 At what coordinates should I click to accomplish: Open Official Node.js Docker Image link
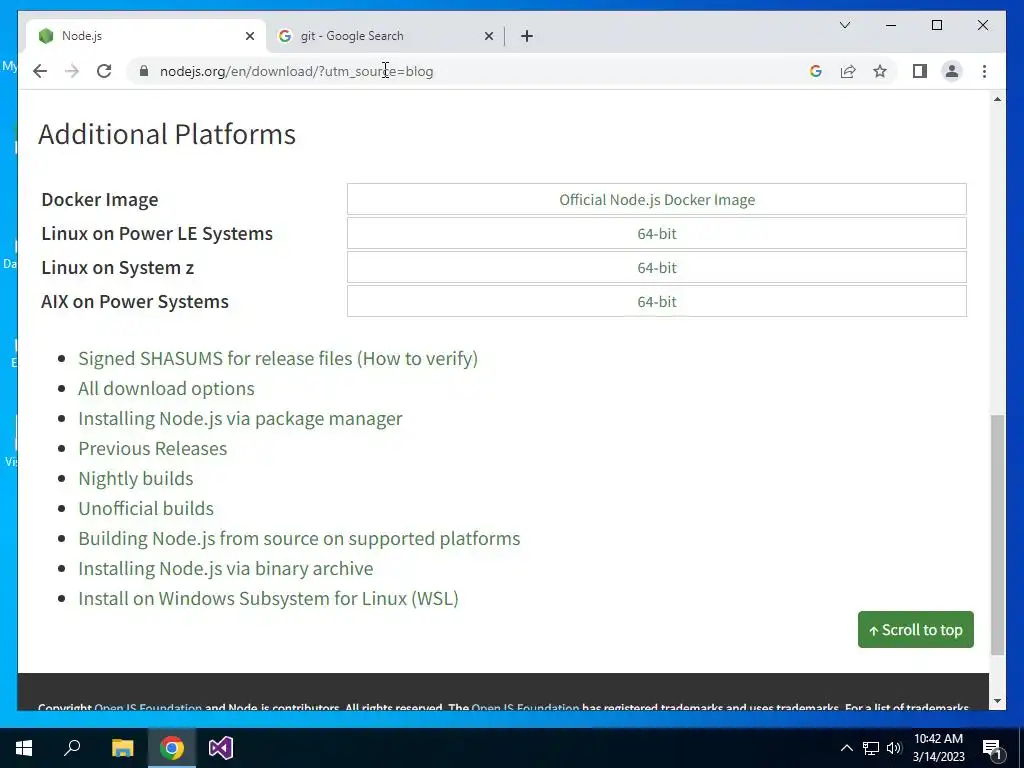(656, 199)
